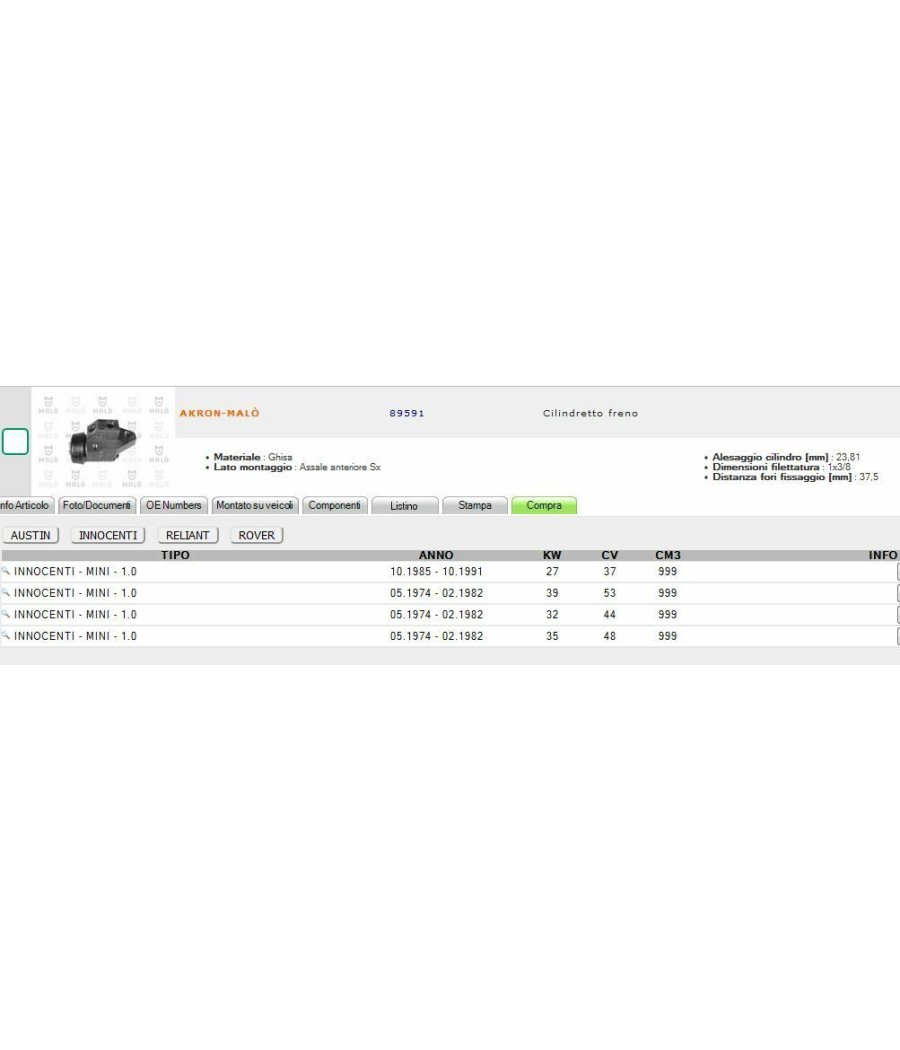Screen dimensions: 900x1050
Task: Filter vehicles by AUSTIN
Action: (x=31, y=536)
